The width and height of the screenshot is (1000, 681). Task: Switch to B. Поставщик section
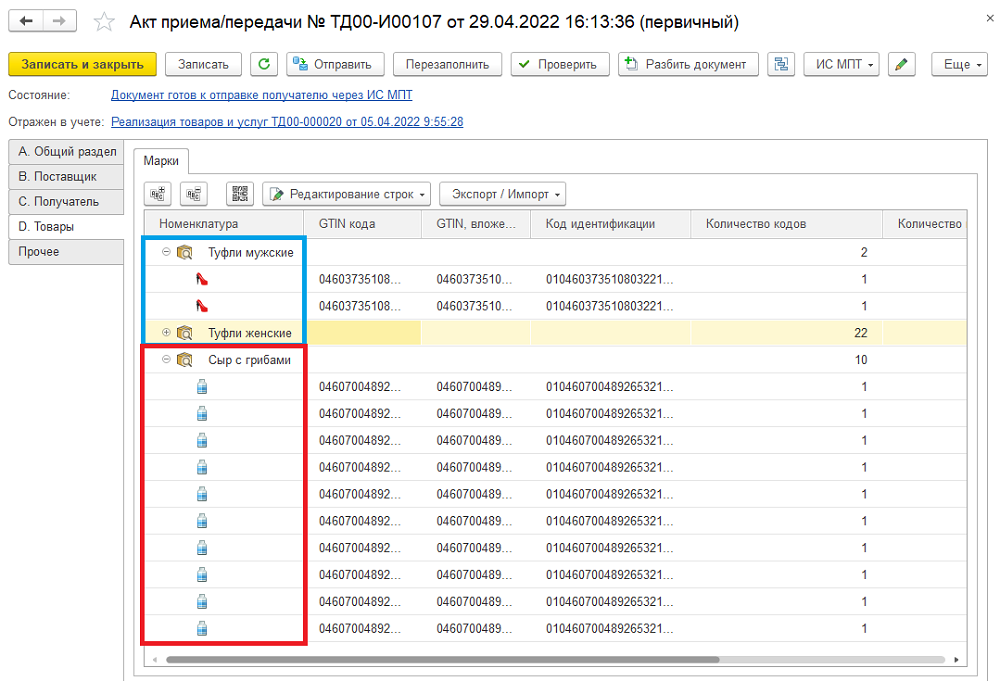pyautogui.click(x=66, y=177)
